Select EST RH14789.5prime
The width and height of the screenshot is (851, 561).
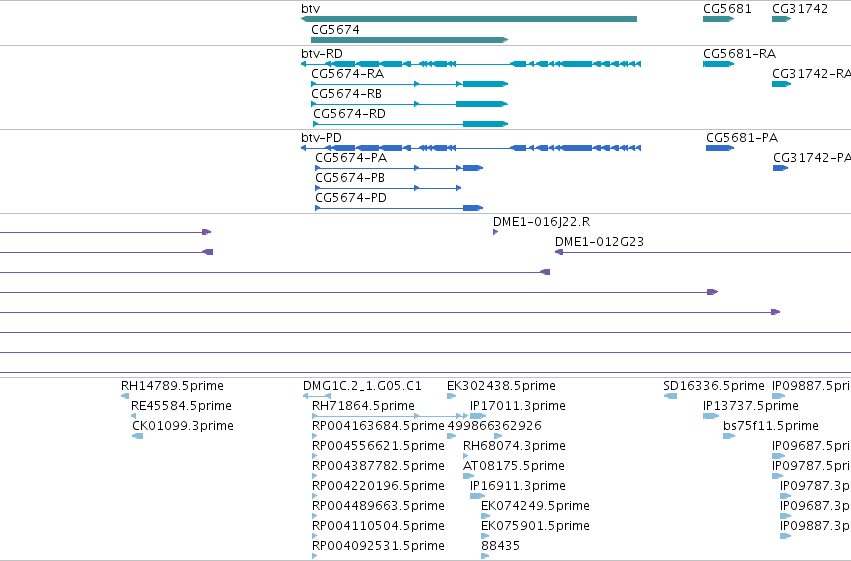[x=172, y=386]
